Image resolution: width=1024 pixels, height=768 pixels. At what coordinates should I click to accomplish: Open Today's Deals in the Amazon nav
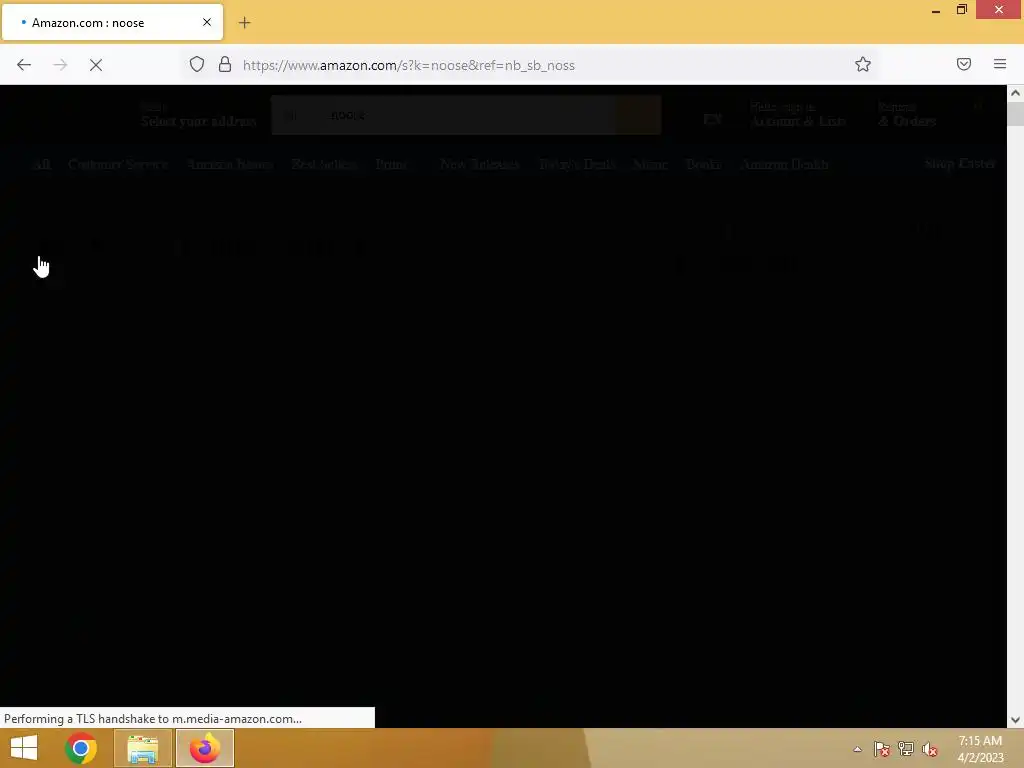click(x=577, y=164)
